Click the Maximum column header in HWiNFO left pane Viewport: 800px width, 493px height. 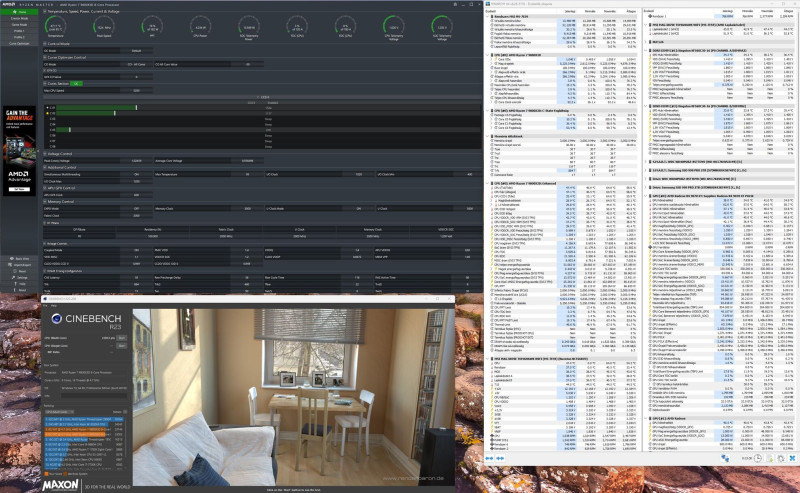(x=609, y=11)
